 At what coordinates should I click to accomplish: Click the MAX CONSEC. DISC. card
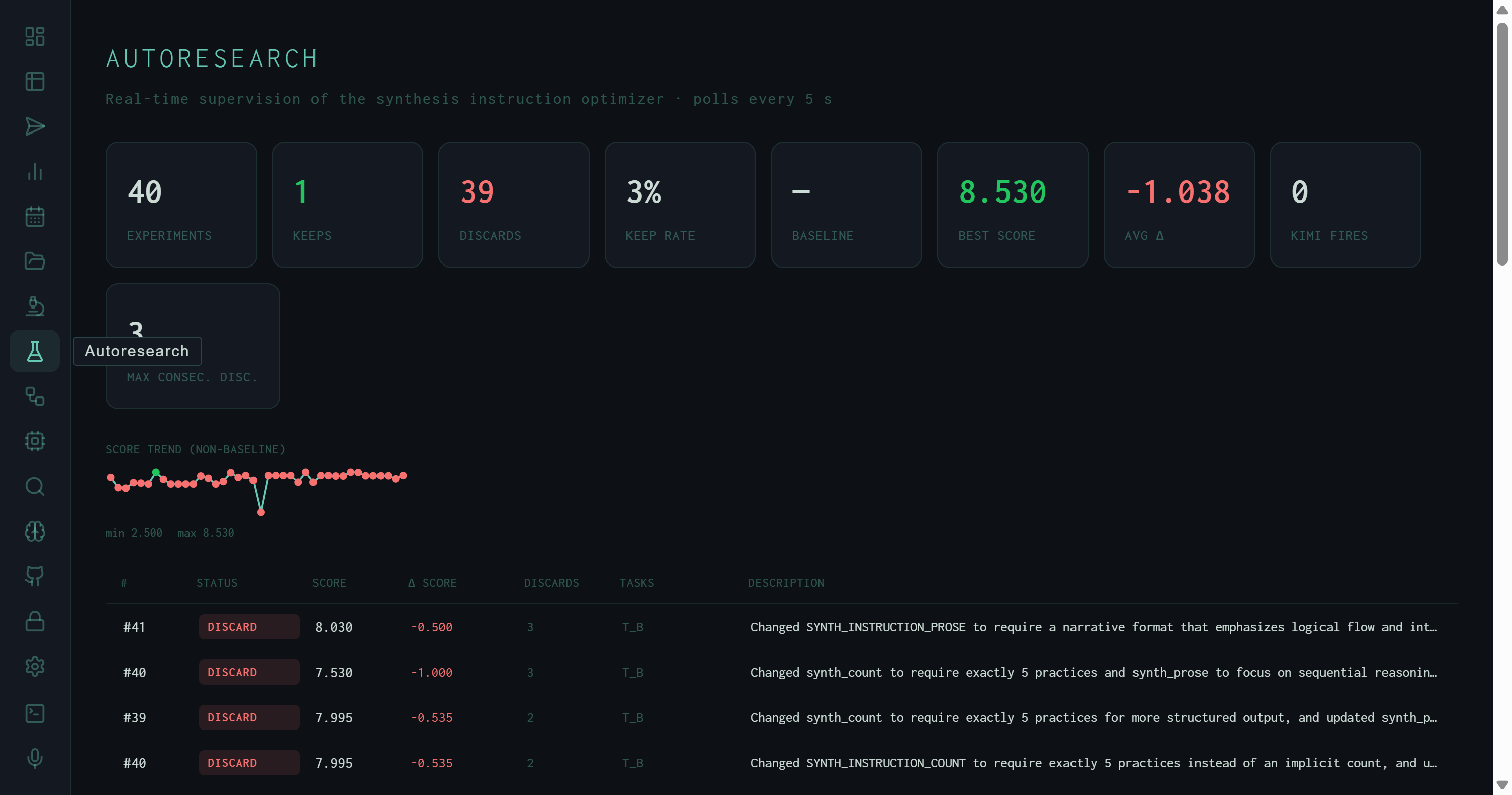click(193, 346)
